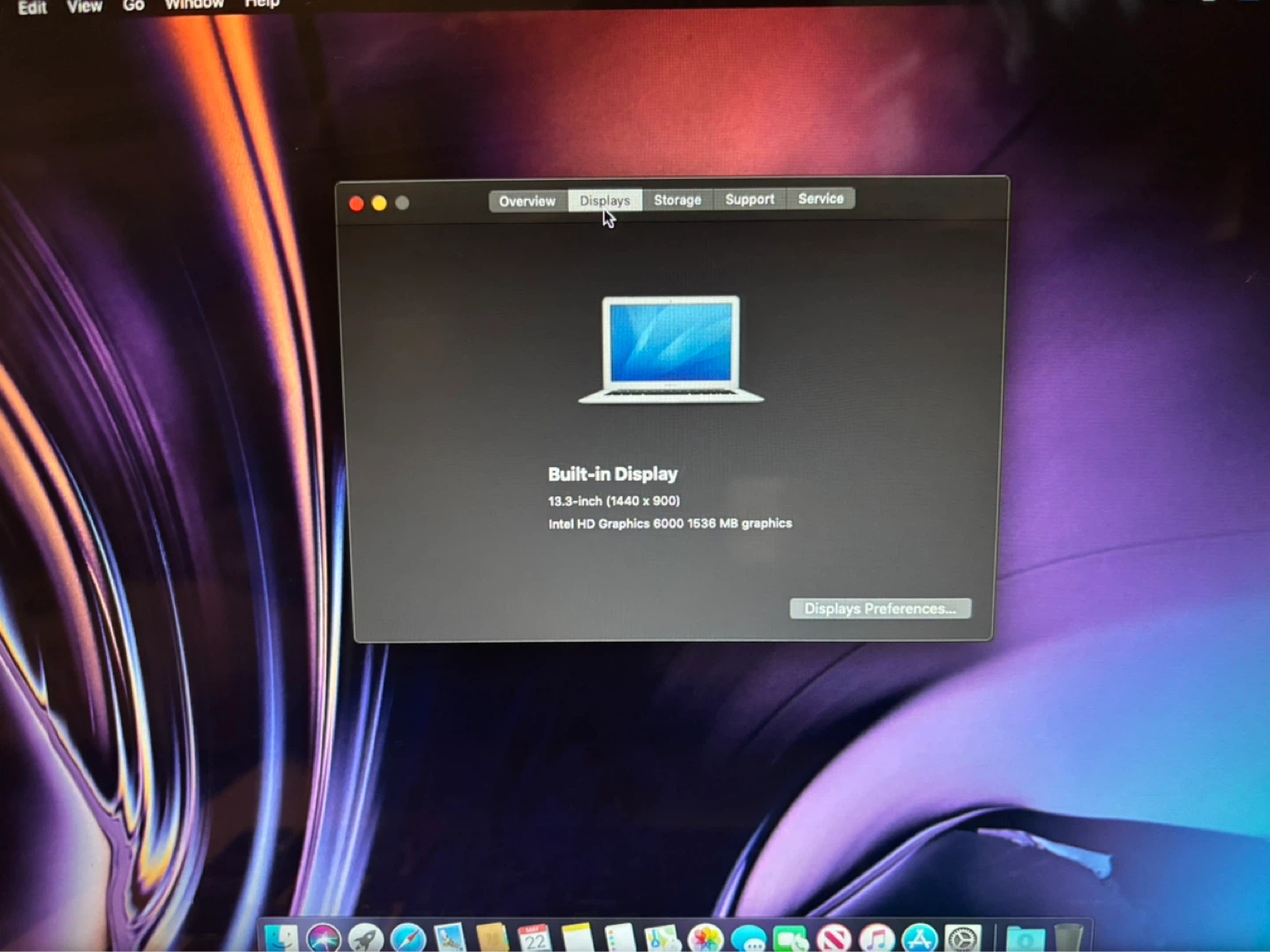Open Trash in the Dock

click(x=1067, y=938)
